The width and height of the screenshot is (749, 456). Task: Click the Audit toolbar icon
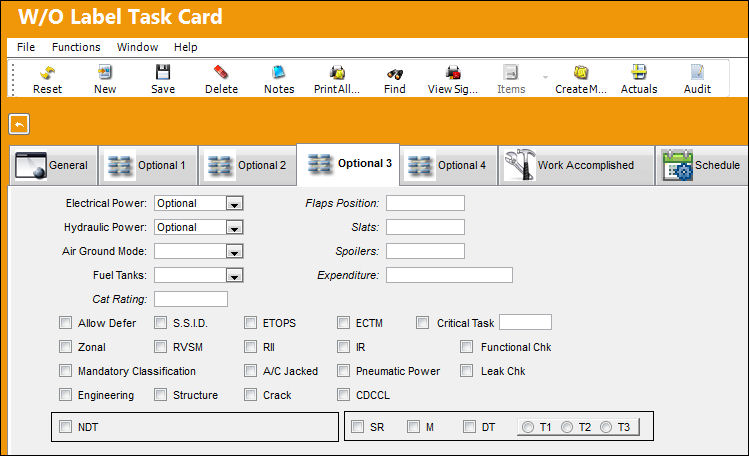[697, 73]
